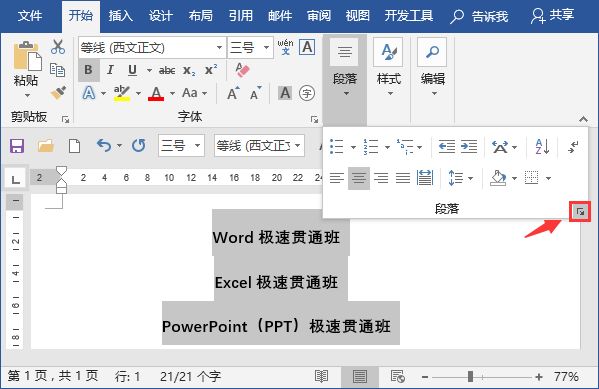This screenshot has height=389, width=599.
Task: Click the Cut scissors icon
Action: pos(58,47)
